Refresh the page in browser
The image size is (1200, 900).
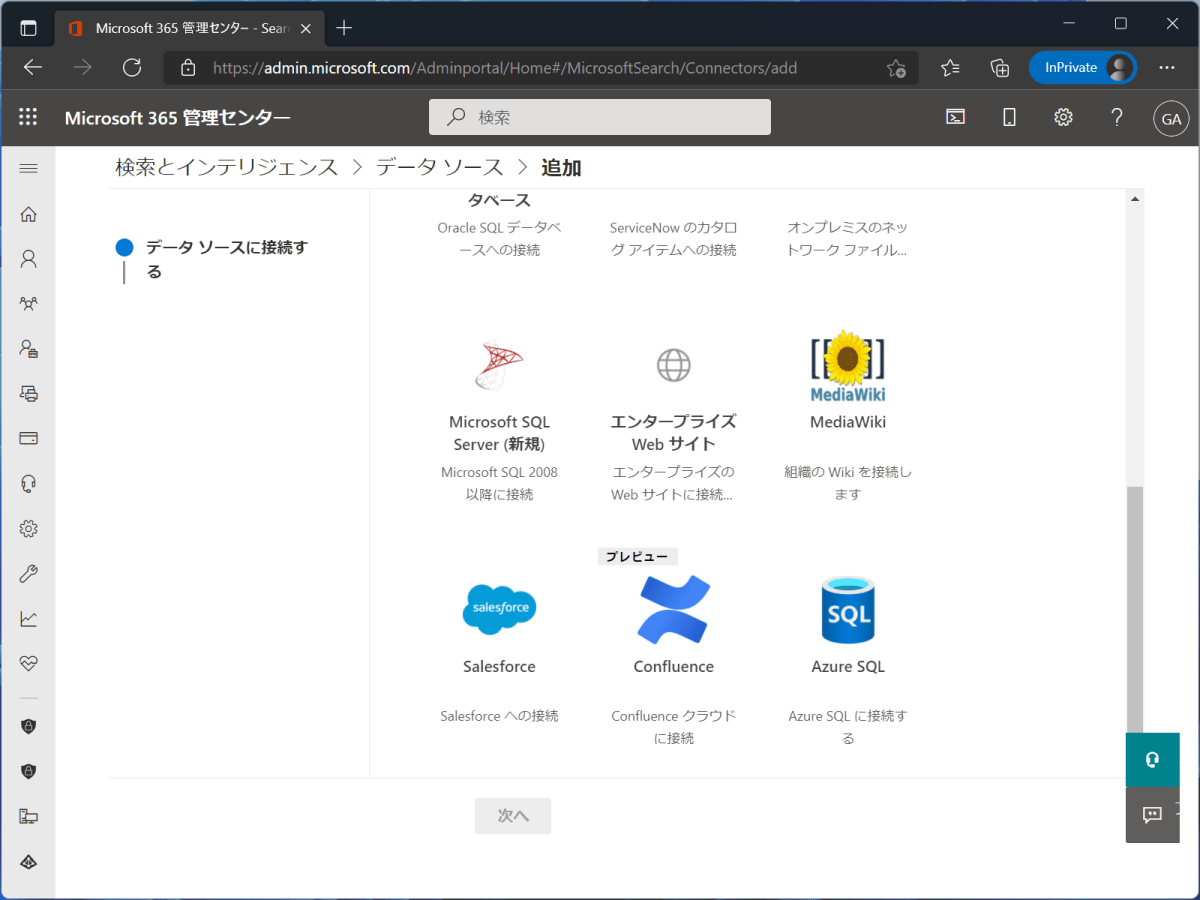(131, 68)
